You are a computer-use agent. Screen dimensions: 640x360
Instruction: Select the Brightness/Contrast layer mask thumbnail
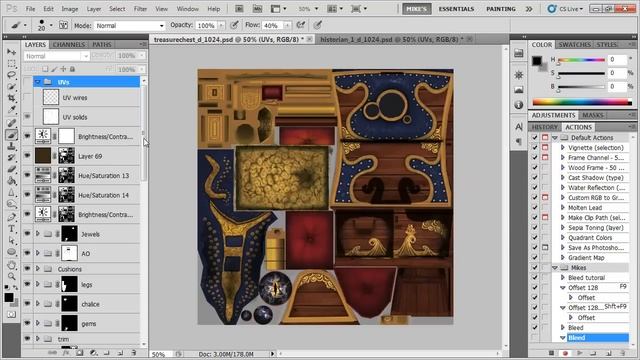[x=66, y=136]
